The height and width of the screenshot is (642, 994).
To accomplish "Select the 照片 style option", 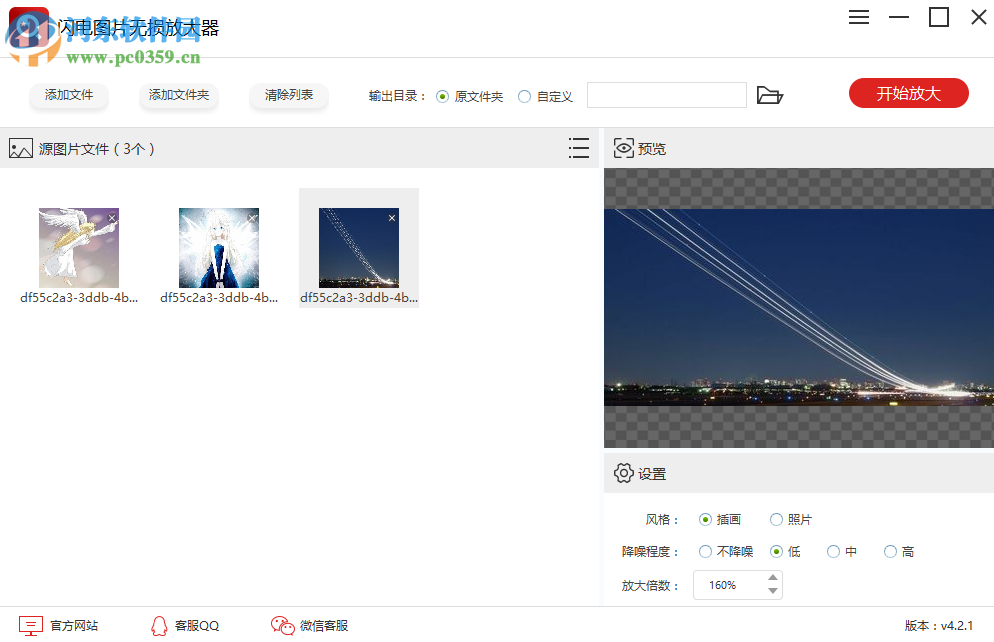I will [776, 519].
